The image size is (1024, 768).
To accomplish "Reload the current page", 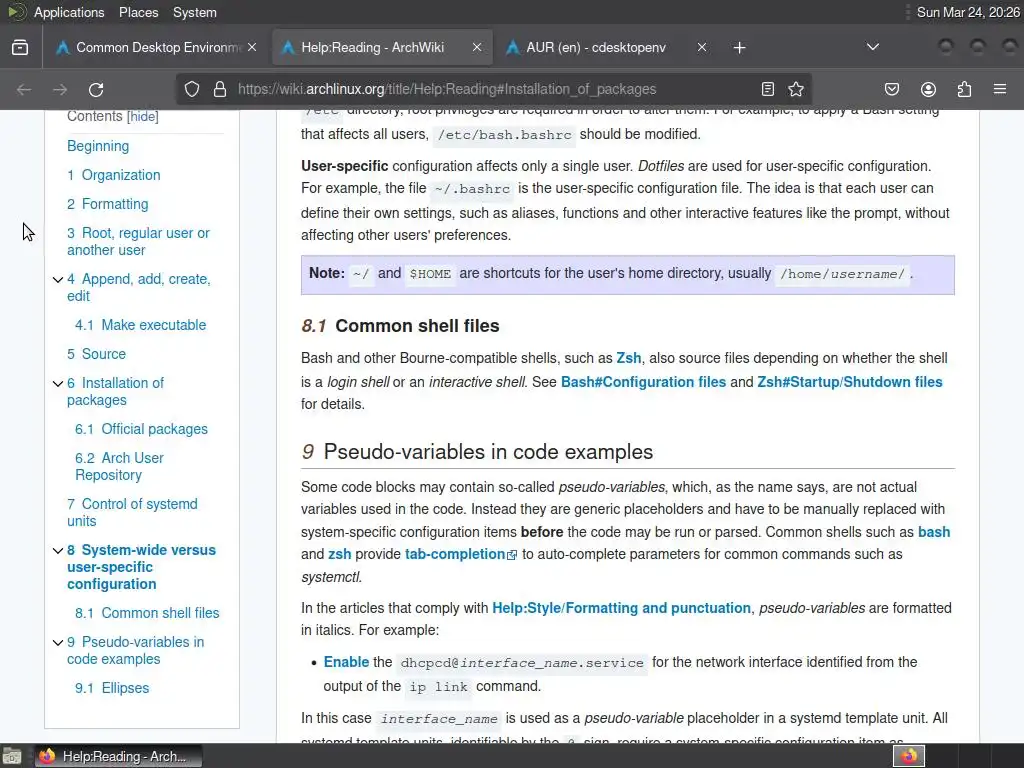I will [96, 89].
